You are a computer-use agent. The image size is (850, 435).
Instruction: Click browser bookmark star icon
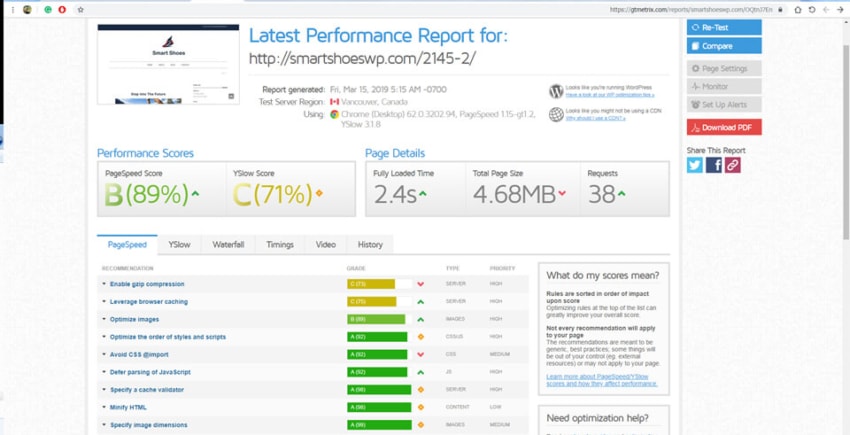pos(80,9)
